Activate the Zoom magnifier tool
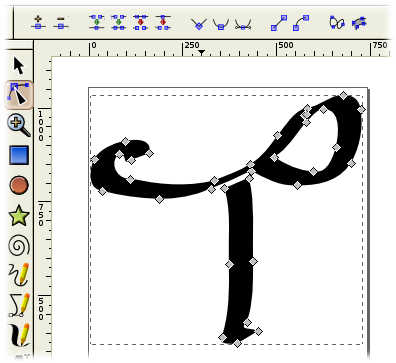396x363 pixels. tap(19, 125)
